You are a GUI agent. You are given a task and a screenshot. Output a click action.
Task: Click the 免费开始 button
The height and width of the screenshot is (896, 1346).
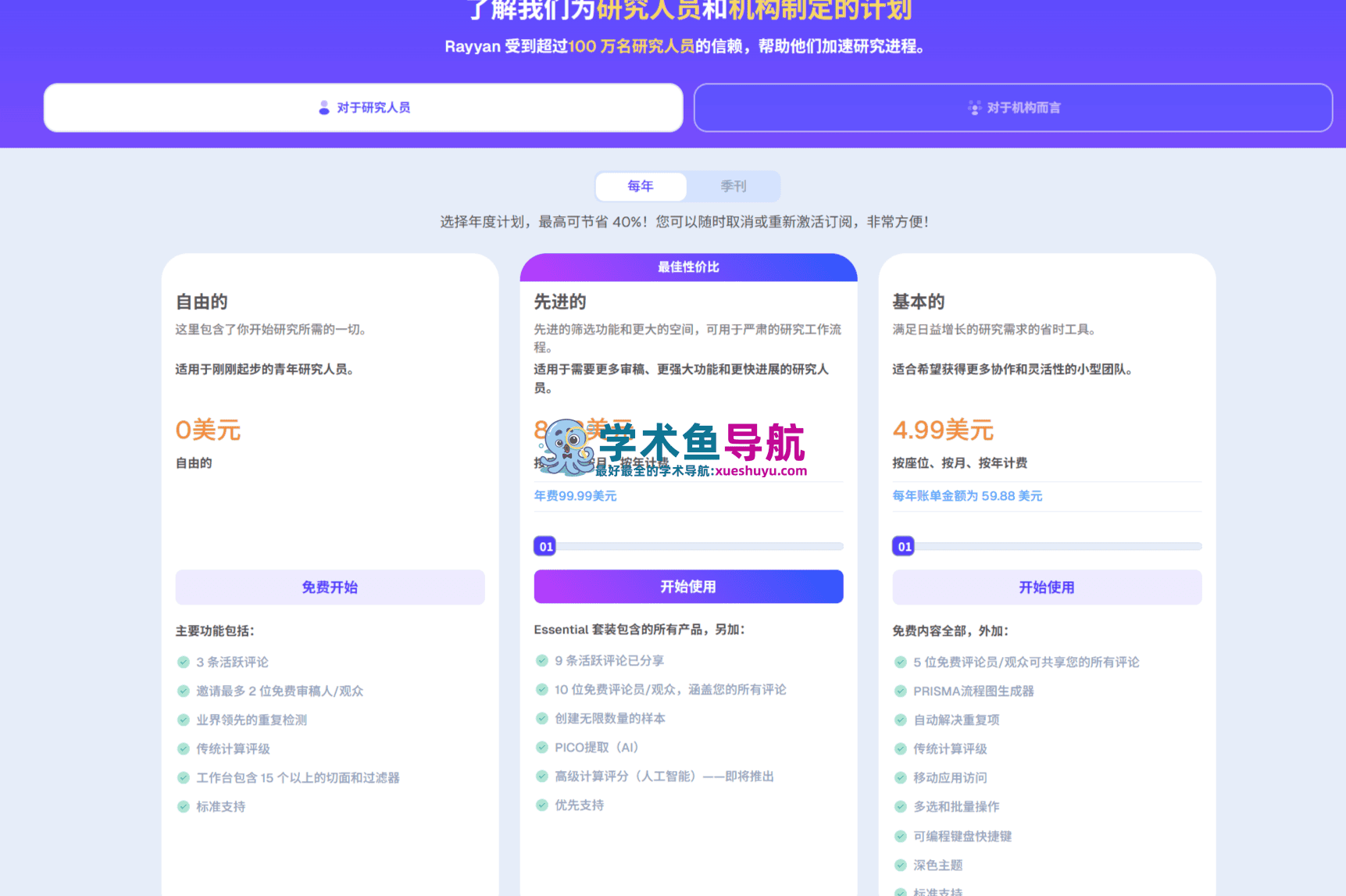pos(330,587)
